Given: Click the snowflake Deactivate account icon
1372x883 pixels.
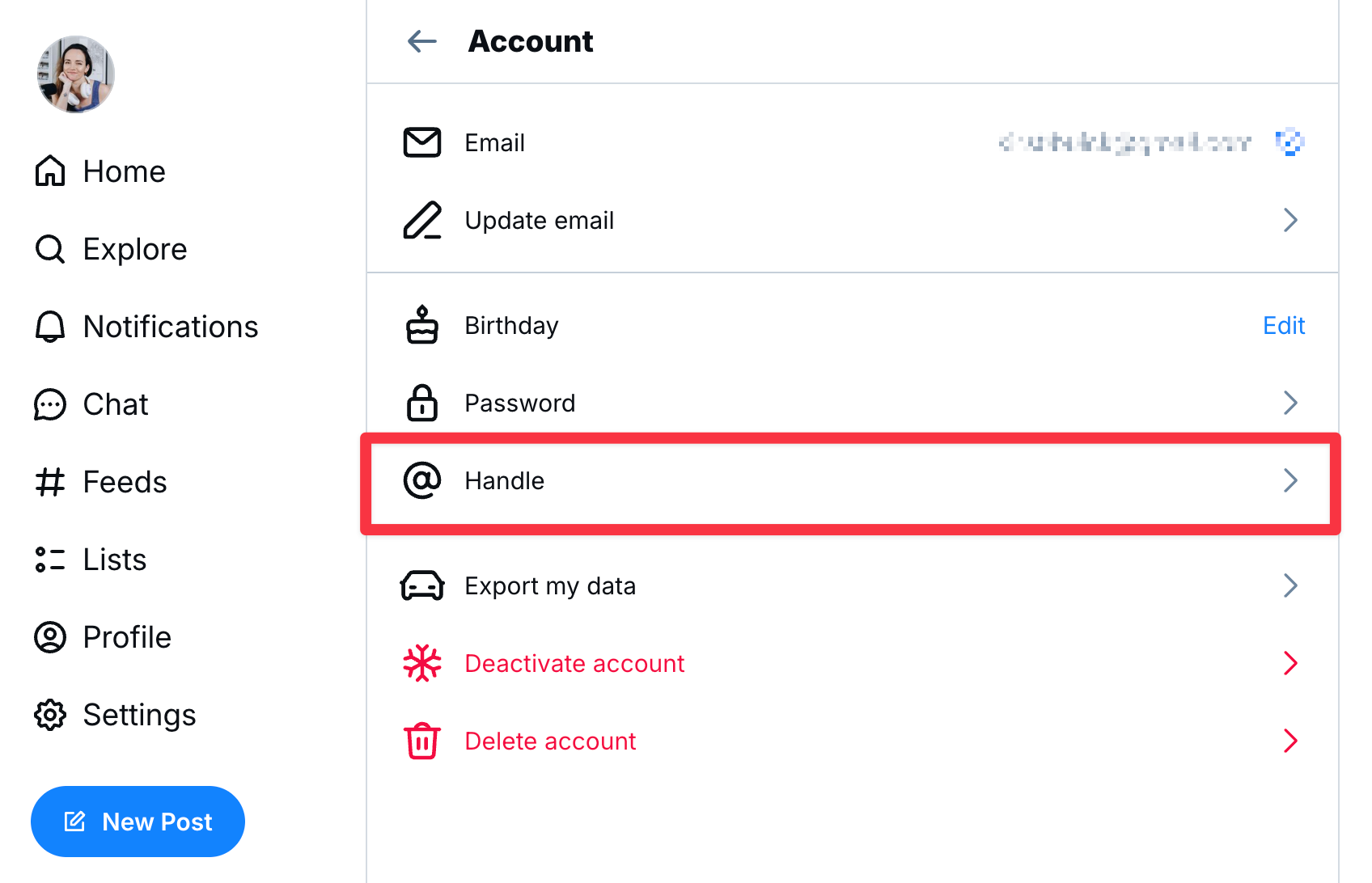Looking at the screenshot, I should (x=421, y=663).
